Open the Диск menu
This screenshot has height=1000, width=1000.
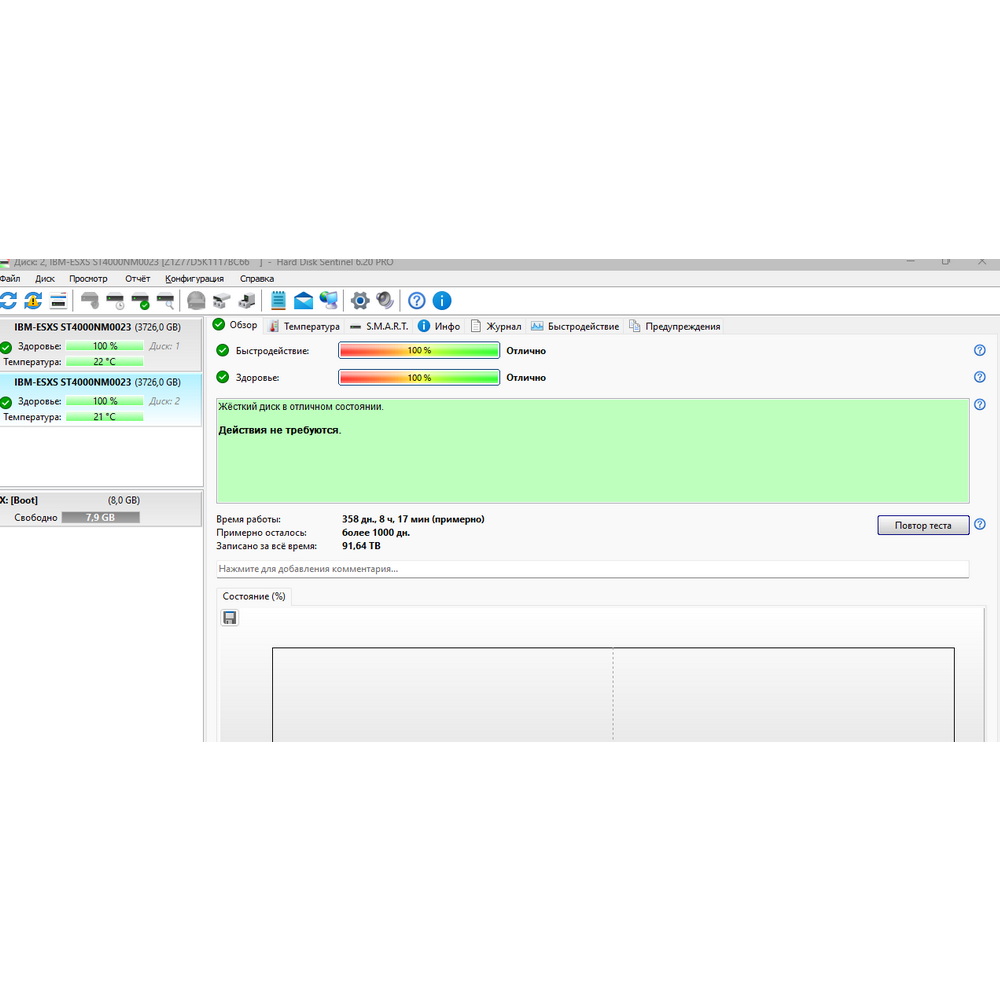click(x=45, y=279)
